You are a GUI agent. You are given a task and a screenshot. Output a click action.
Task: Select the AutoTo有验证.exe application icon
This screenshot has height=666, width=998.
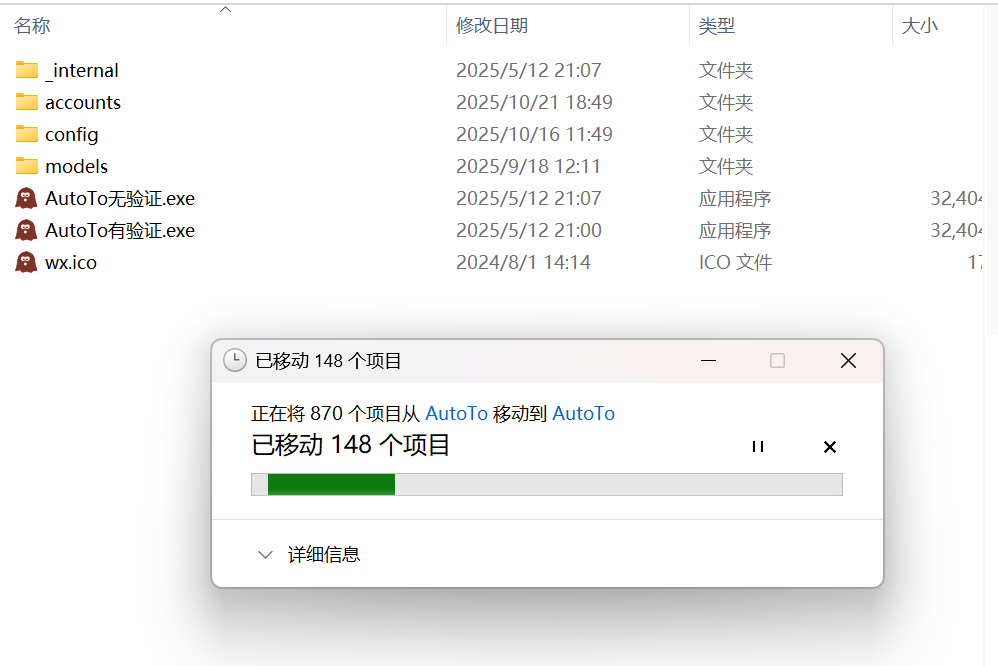pyautogui.click(x=27, y=230)
